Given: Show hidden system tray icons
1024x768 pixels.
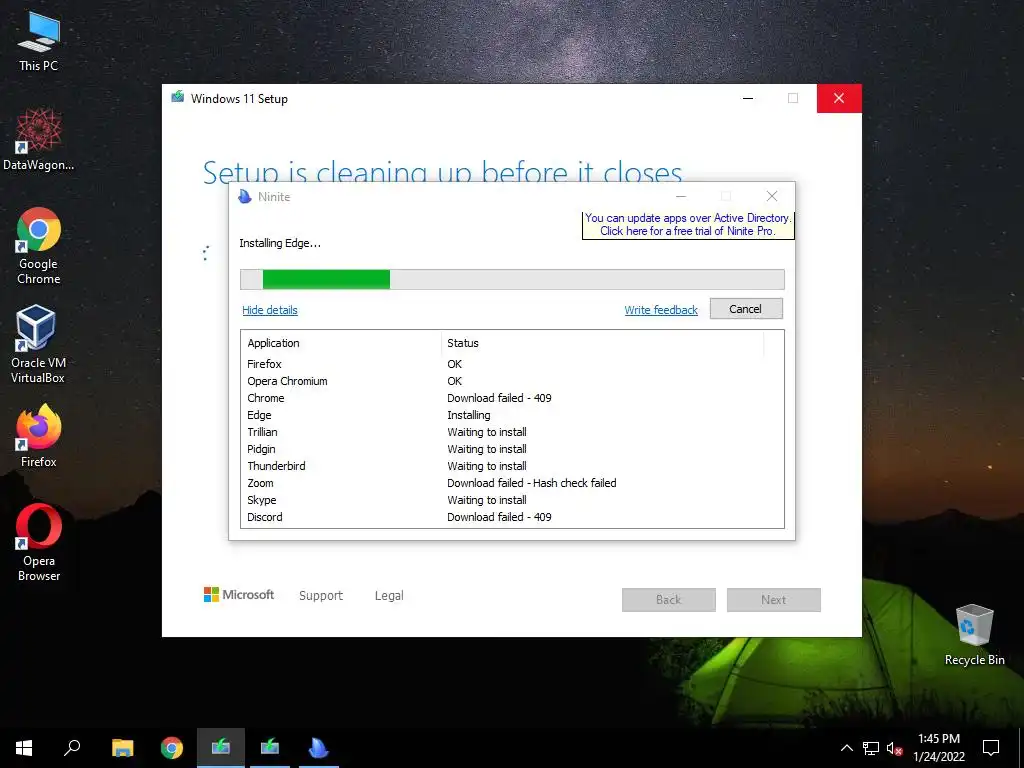Looking at the screenshot, I should click(x=846, y=748).
